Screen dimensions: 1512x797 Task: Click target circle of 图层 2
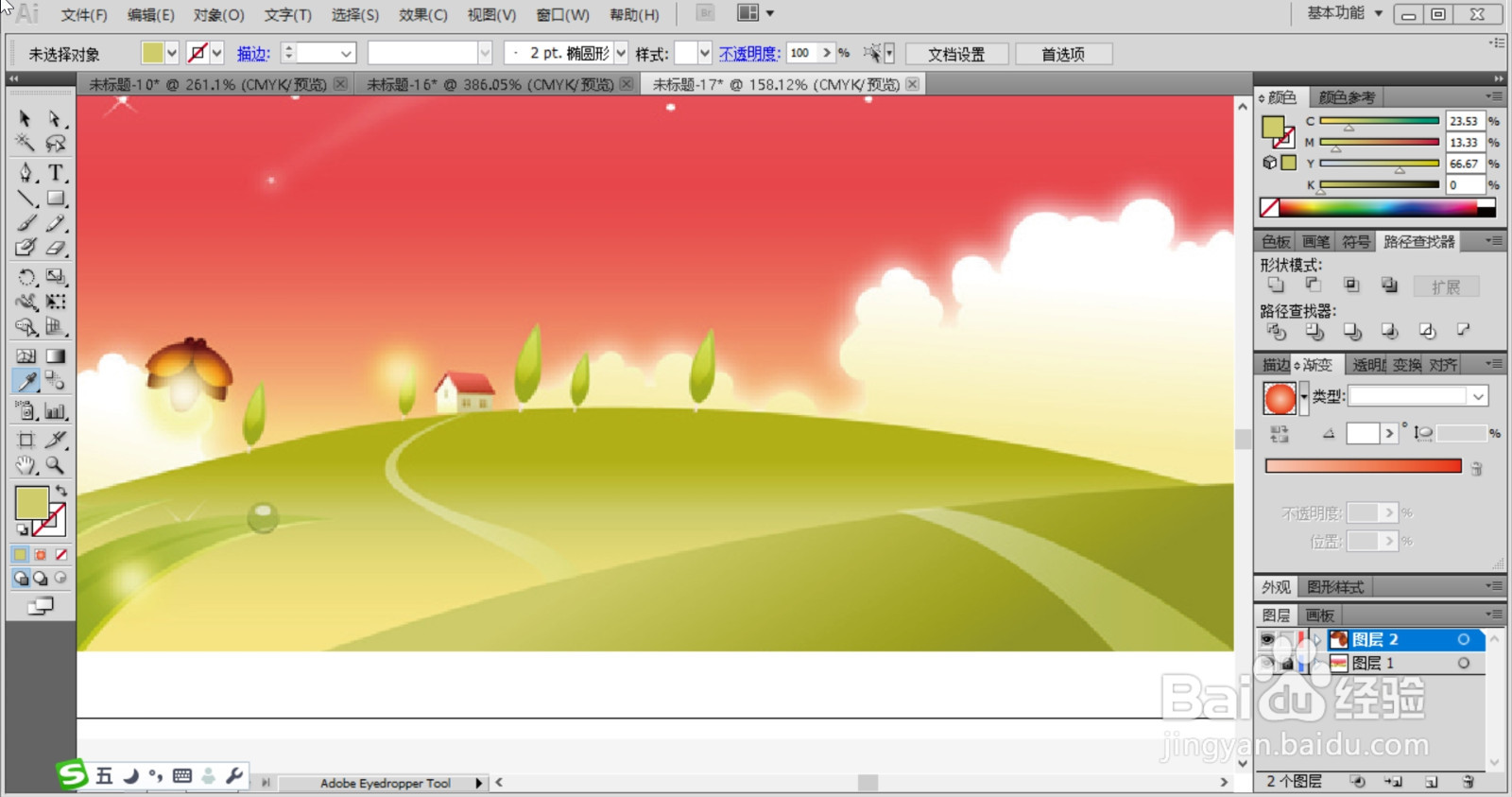[1463, 640]
